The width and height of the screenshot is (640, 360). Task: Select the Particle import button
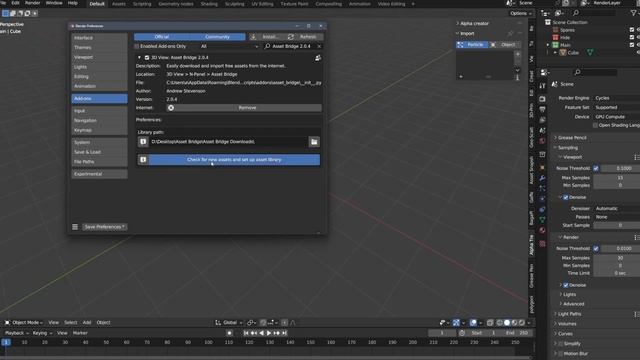click(472, 44)
